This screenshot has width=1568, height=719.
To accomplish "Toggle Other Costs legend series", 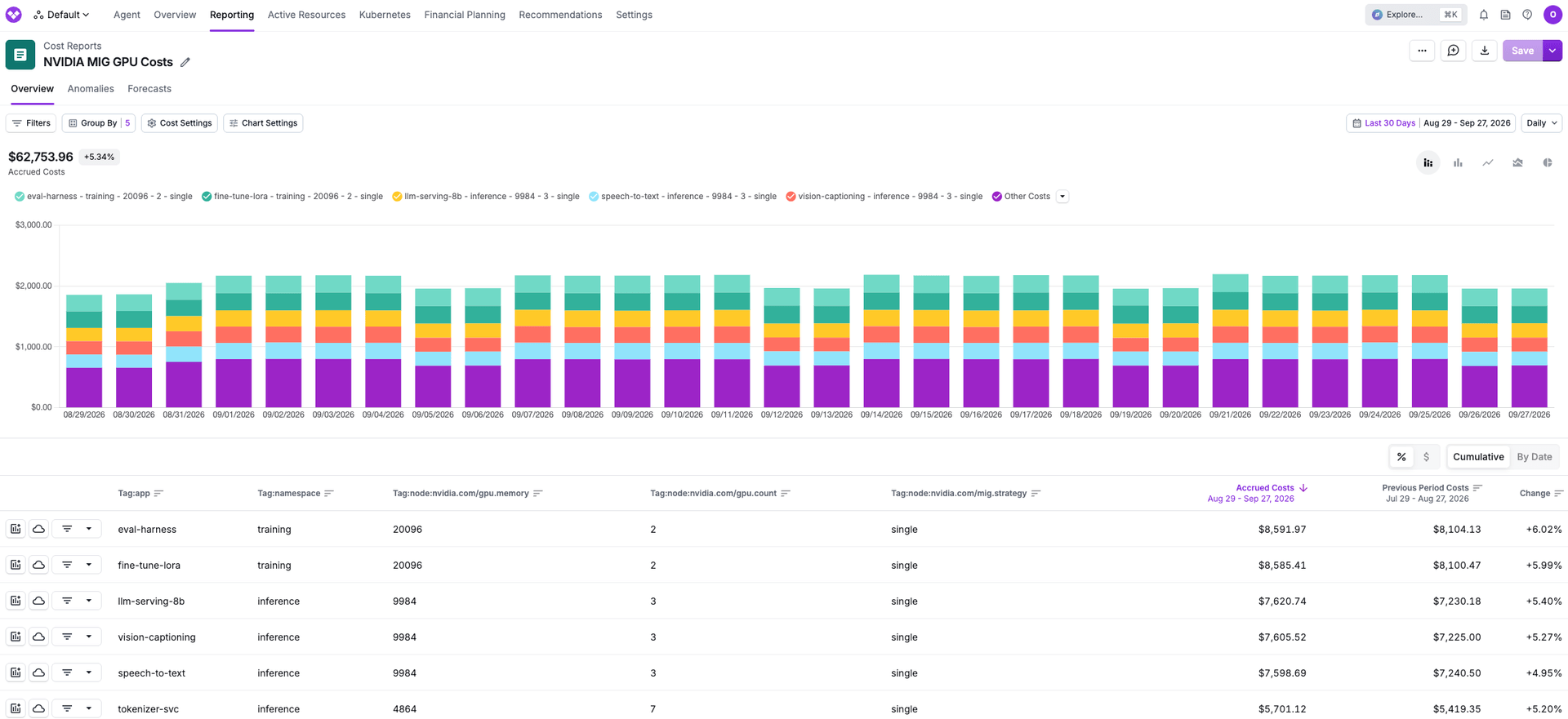I will click(x=1021, y=197).
